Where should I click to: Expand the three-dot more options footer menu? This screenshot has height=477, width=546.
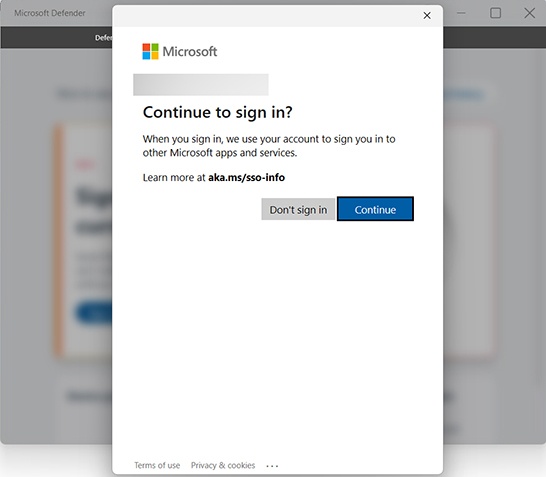click(272, 466)
